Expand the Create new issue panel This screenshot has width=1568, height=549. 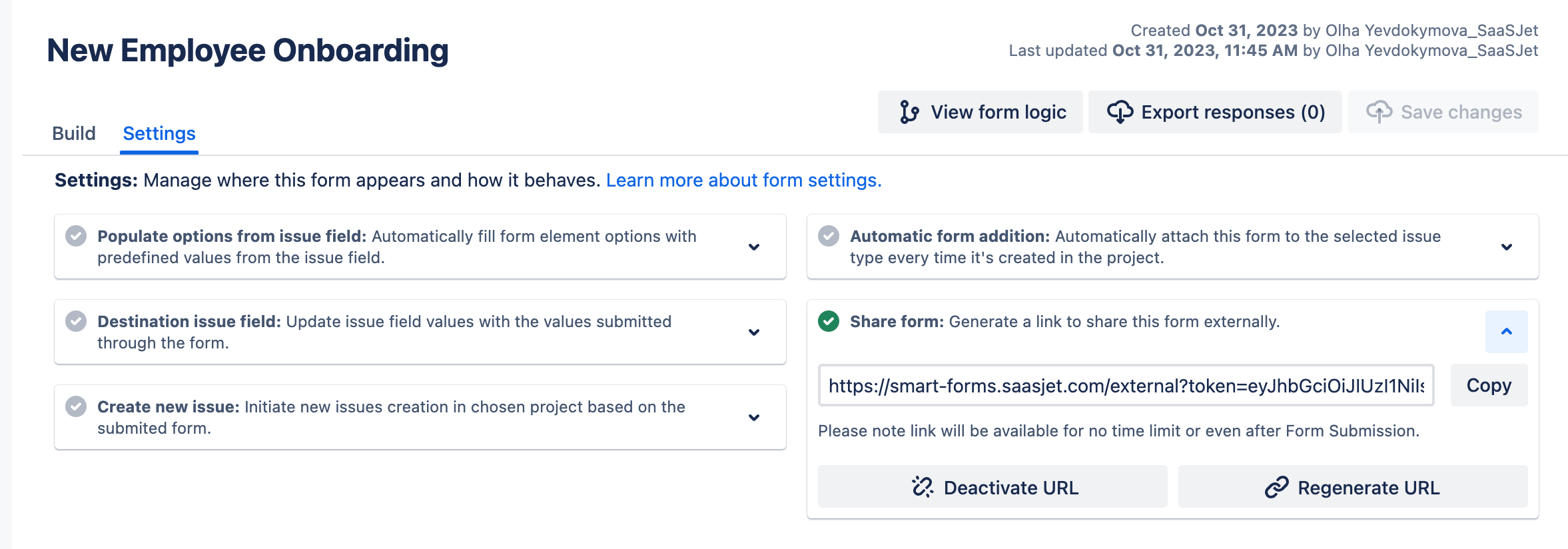pyautogui.click(x=754, y=418)
